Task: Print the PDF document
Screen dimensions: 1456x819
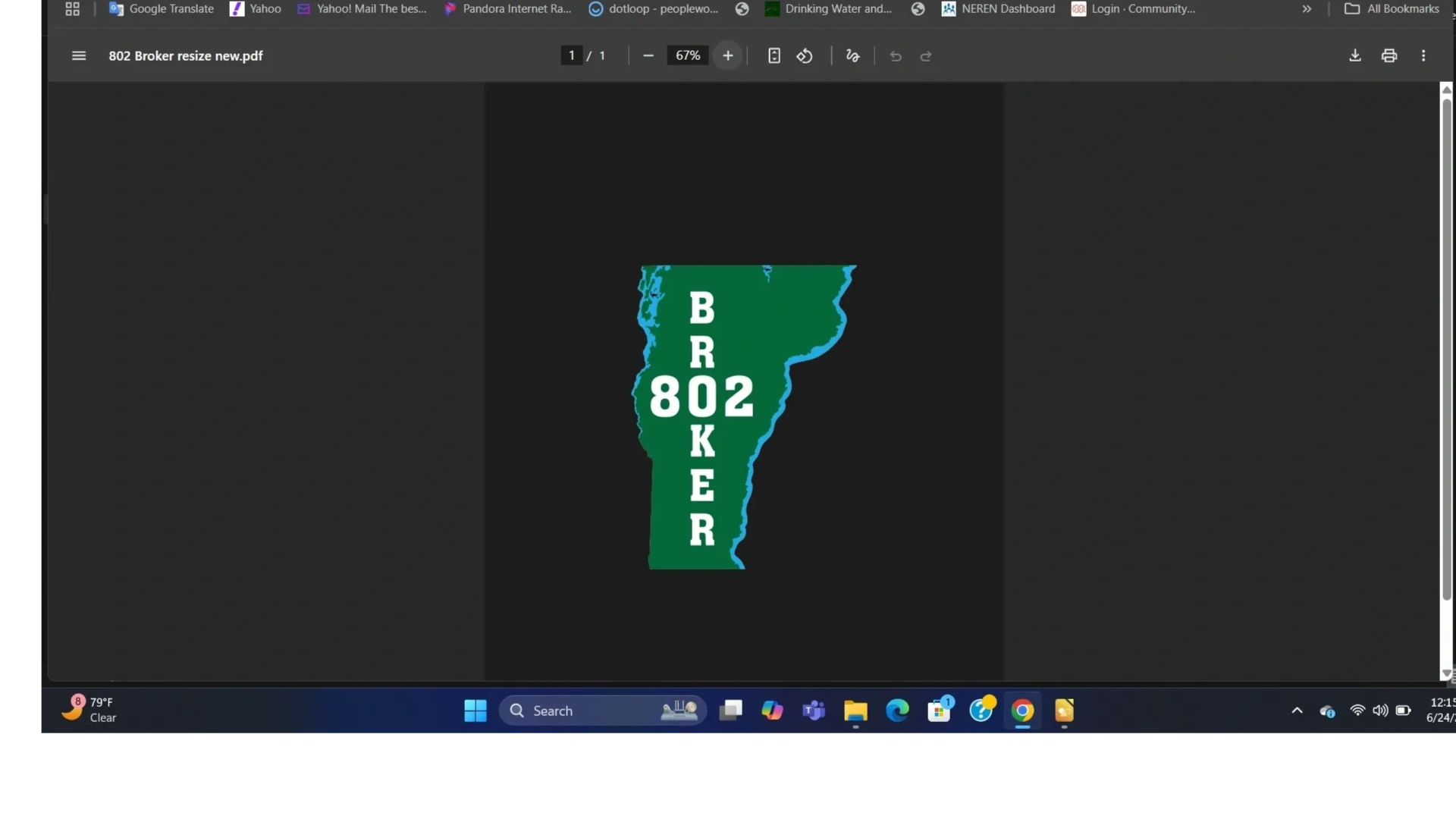Action: (1389, 55)
